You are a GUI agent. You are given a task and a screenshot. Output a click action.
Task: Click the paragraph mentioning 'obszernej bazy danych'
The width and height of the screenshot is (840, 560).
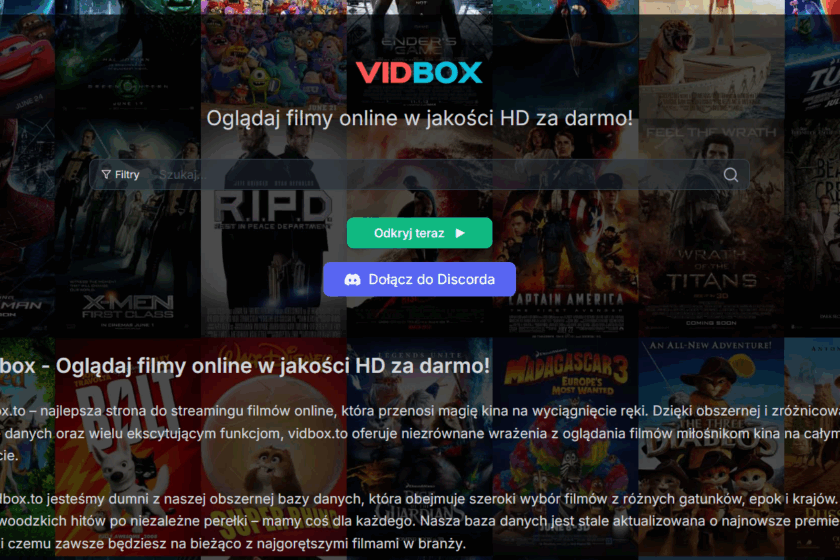click(420, 521)
